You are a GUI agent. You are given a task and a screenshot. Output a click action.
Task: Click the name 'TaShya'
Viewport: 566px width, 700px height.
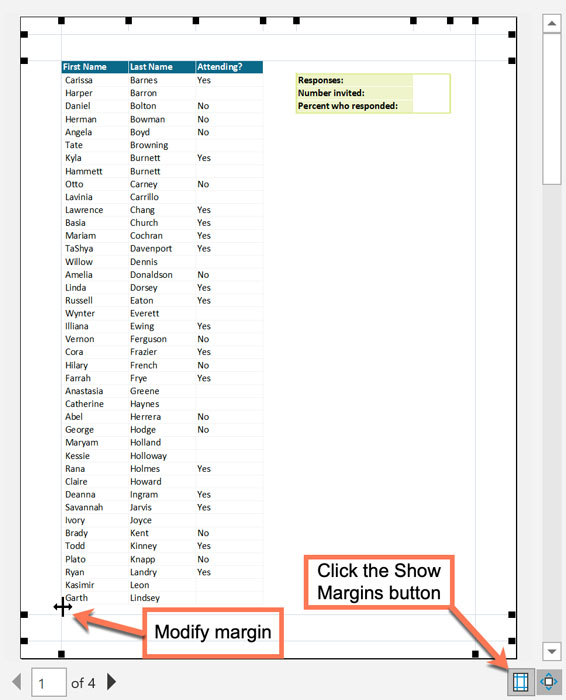[79, 249]
